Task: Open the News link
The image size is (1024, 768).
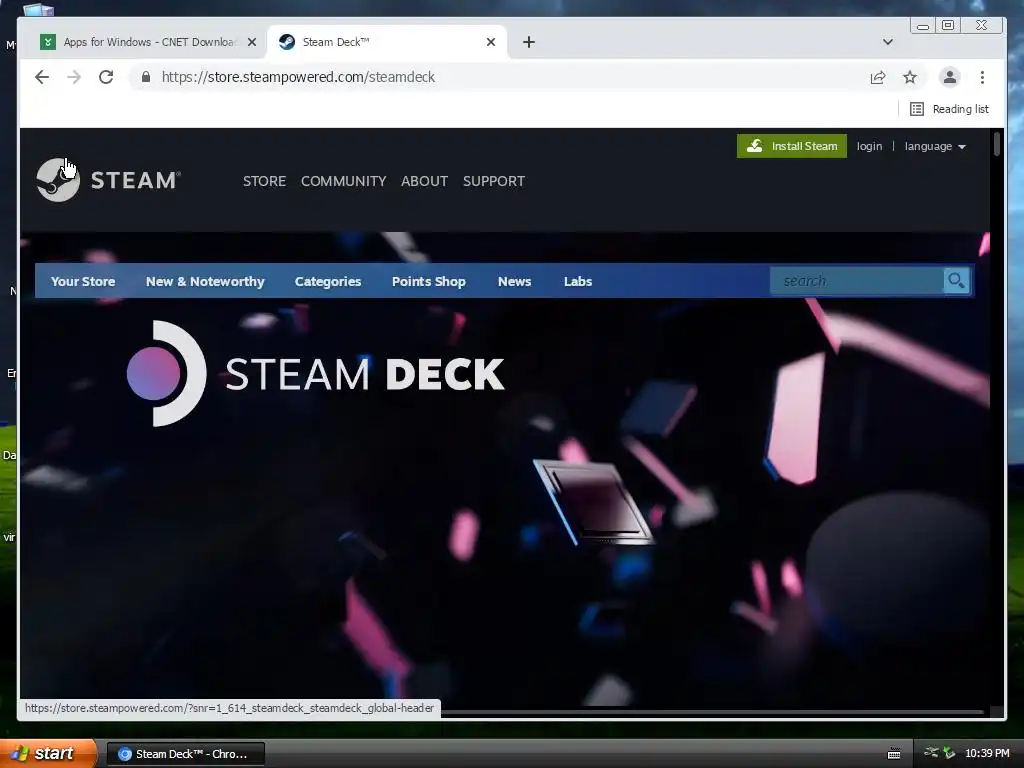Action: click(x=515, y=281)
